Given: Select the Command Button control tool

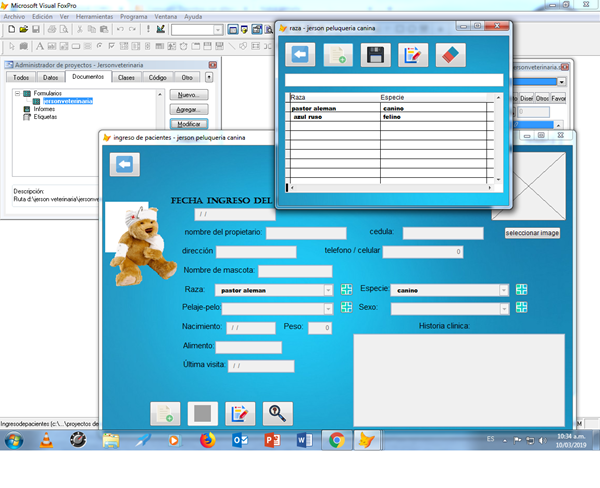Looking at the screenshot, I should click(x=76, y=46).
